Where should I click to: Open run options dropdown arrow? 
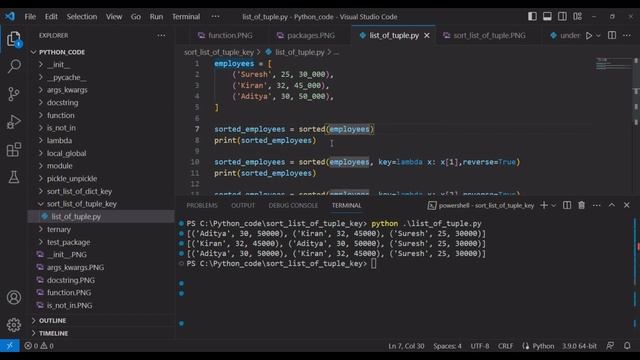[598, 36]
